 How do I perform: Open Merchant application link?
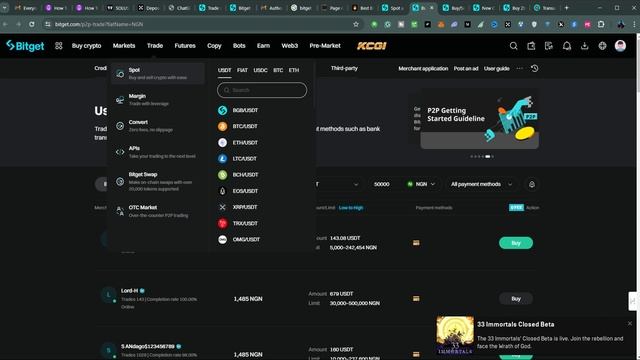point(423,69)
